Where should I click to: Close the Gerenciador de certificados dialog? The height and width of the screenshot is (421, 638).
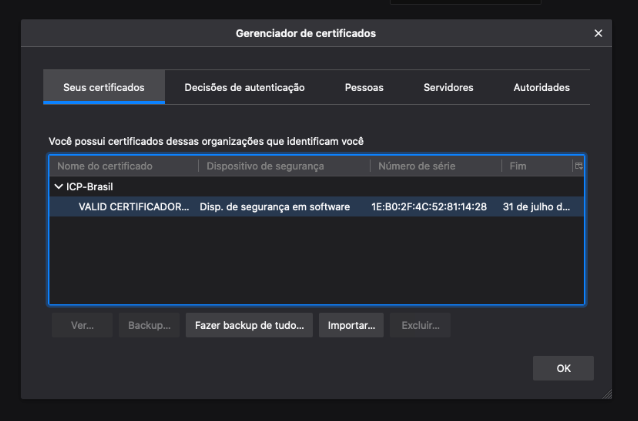point(598,34)
